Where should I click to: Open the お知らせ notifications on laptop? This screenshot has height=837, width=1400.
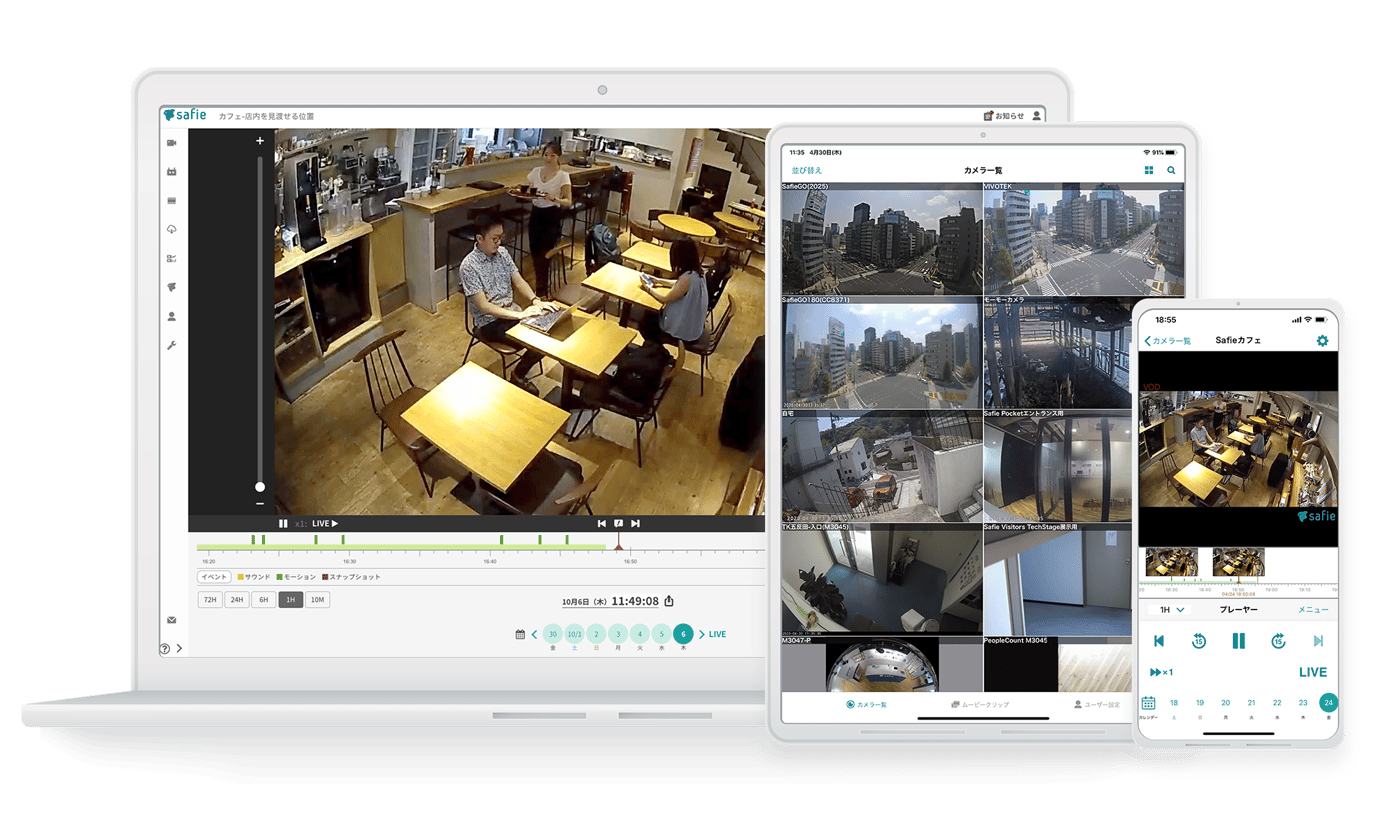pos(1004,116)
